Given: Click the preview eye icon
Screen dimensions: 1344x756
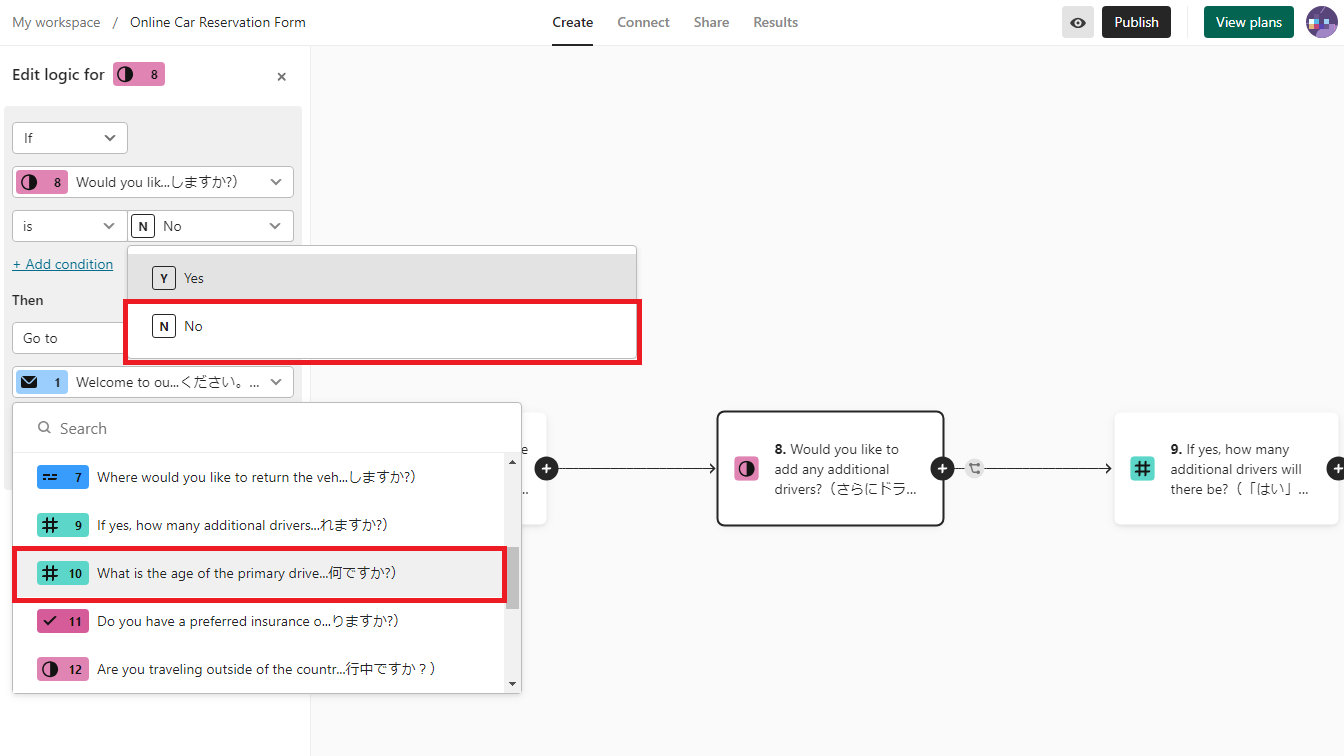Looking at the screenshot, I should [1077, 22].
